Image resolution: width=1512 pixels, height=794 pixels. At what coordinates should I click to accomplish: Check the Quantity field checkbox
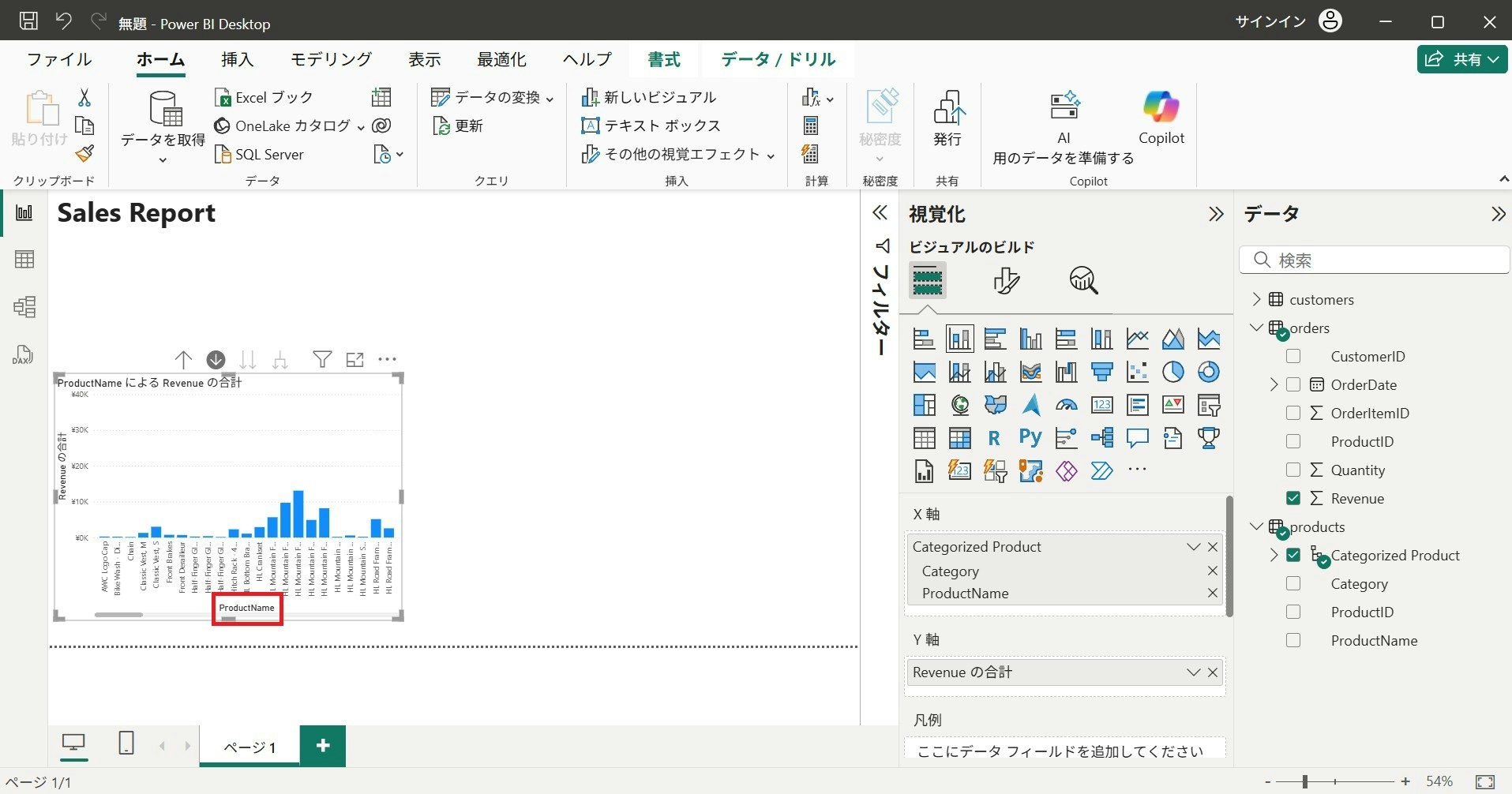1293,470
